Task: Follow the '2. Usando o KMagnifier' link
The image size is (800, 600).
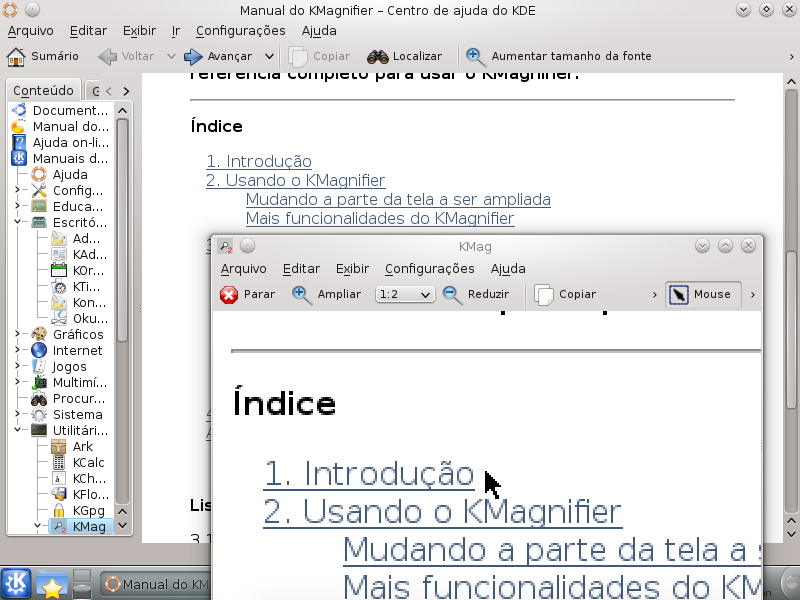Action: tap(295, 181)
